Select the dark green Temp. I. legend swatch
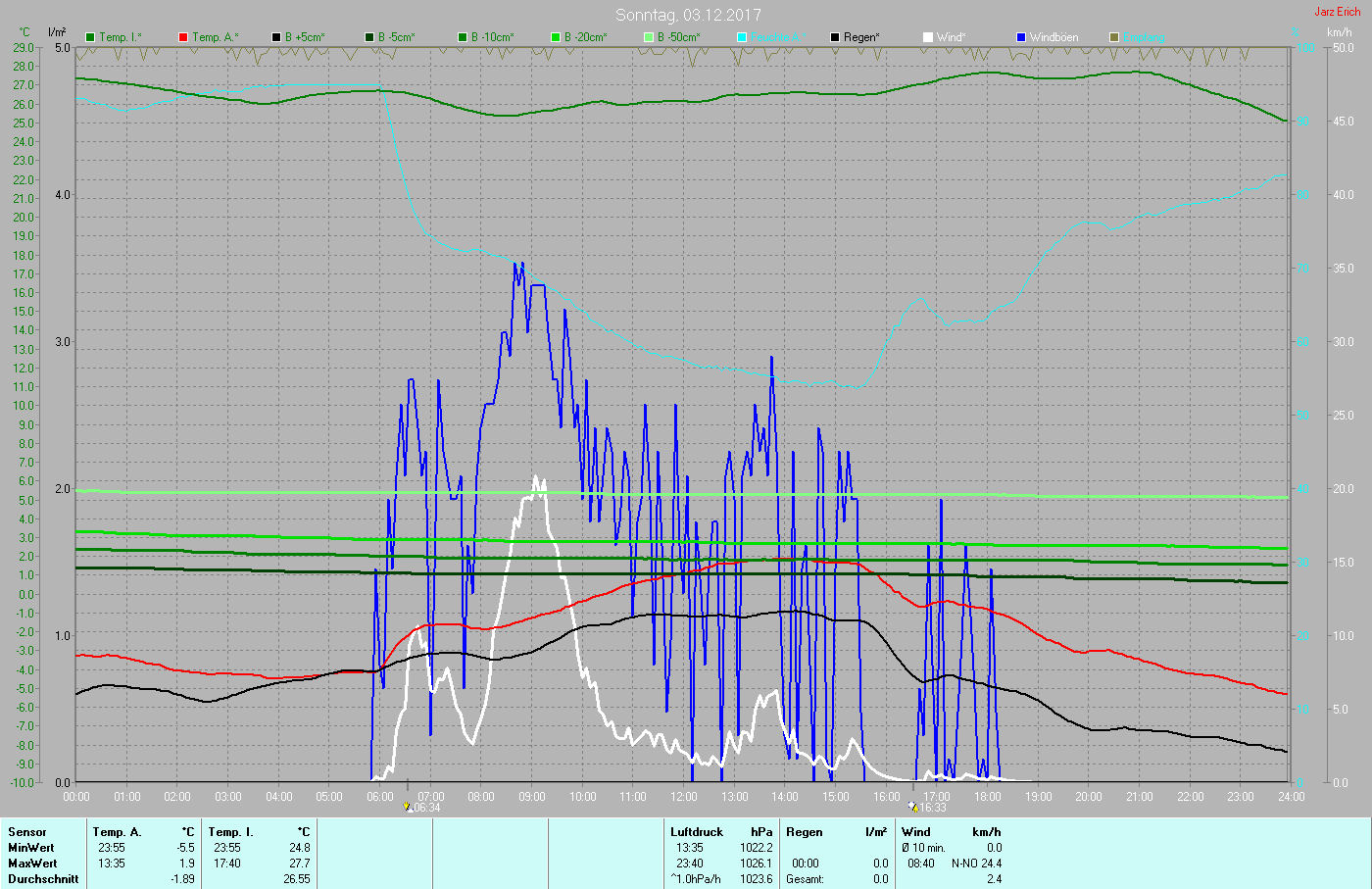 click(90, 37)
